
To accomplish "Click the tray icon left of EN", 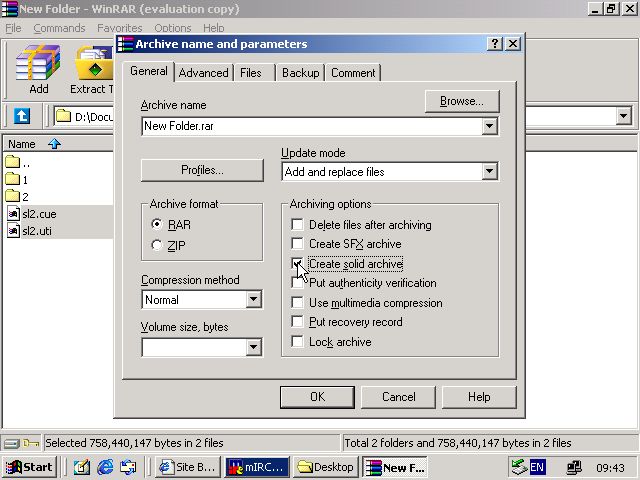I will coord(520,467).
